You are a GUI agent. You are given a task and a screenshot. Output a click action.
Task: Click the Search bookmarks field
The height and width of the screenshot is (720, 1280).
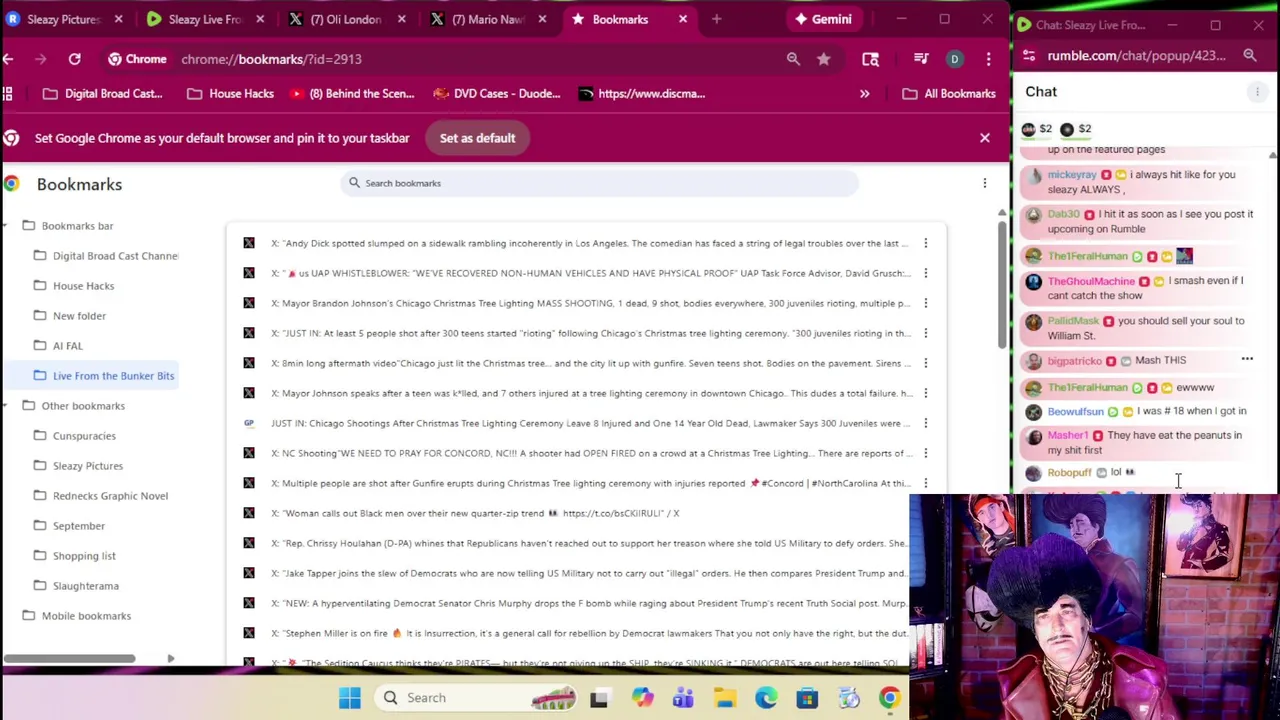600,183
